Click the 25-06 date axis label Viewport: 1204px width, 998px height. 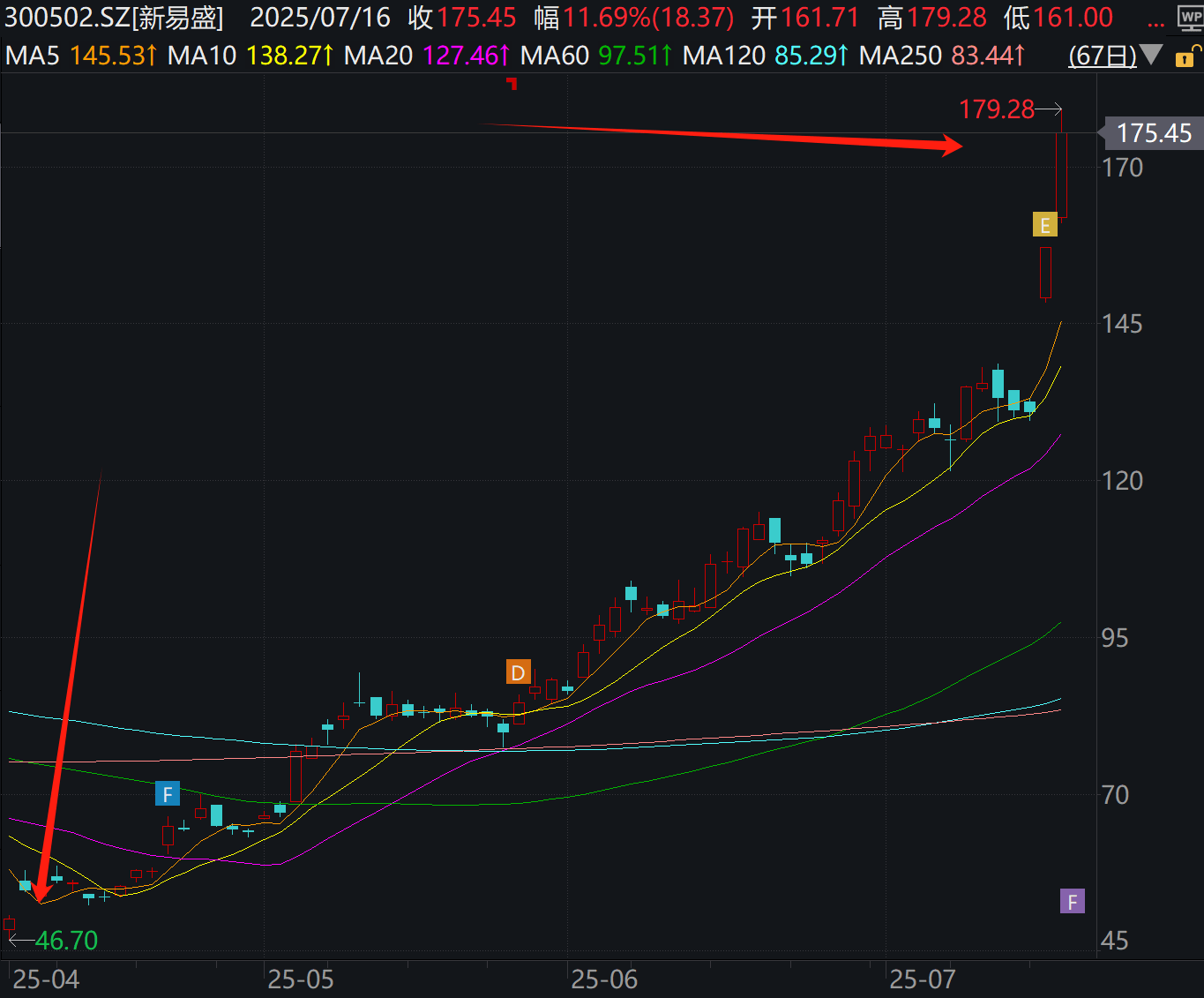point(604,979)
